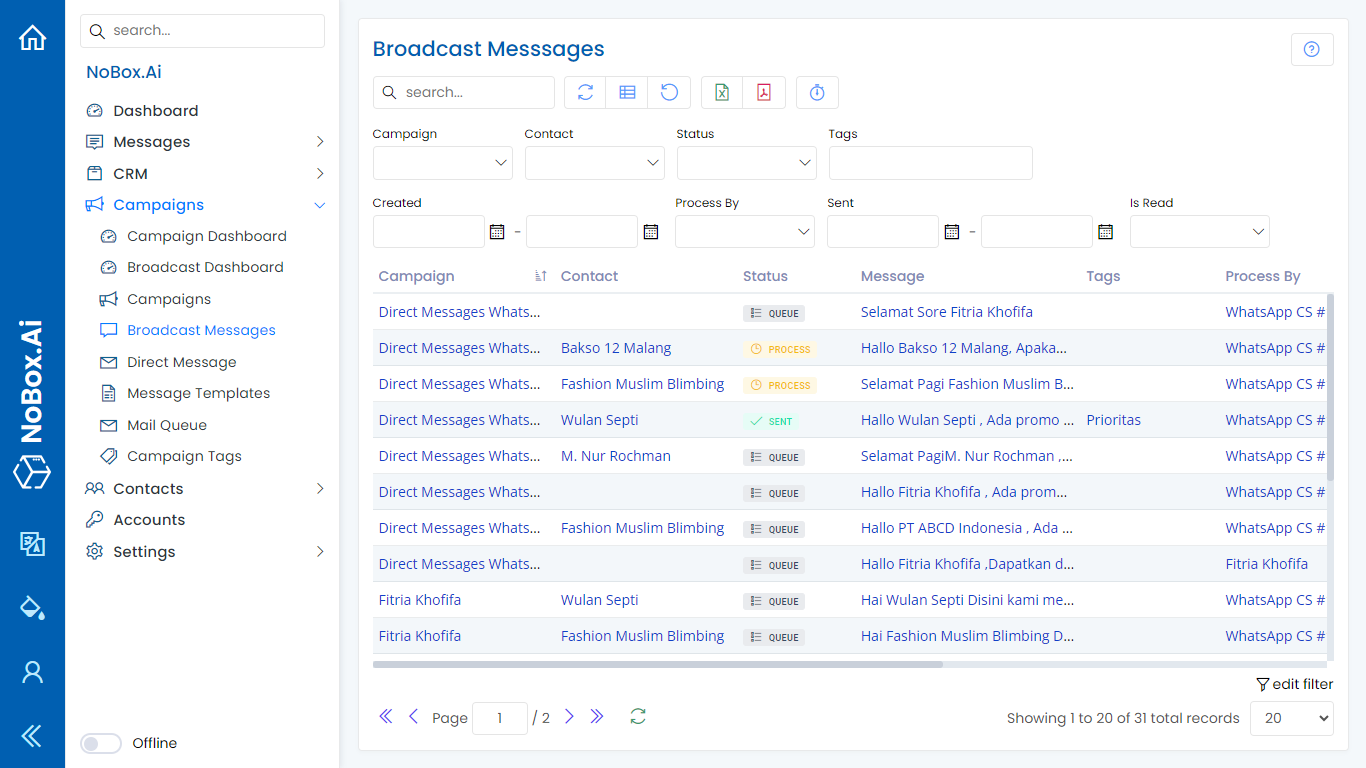Export table to PDF file icon
The width and height of the screenshot is (1366, 768).
(x=764, y=92)
